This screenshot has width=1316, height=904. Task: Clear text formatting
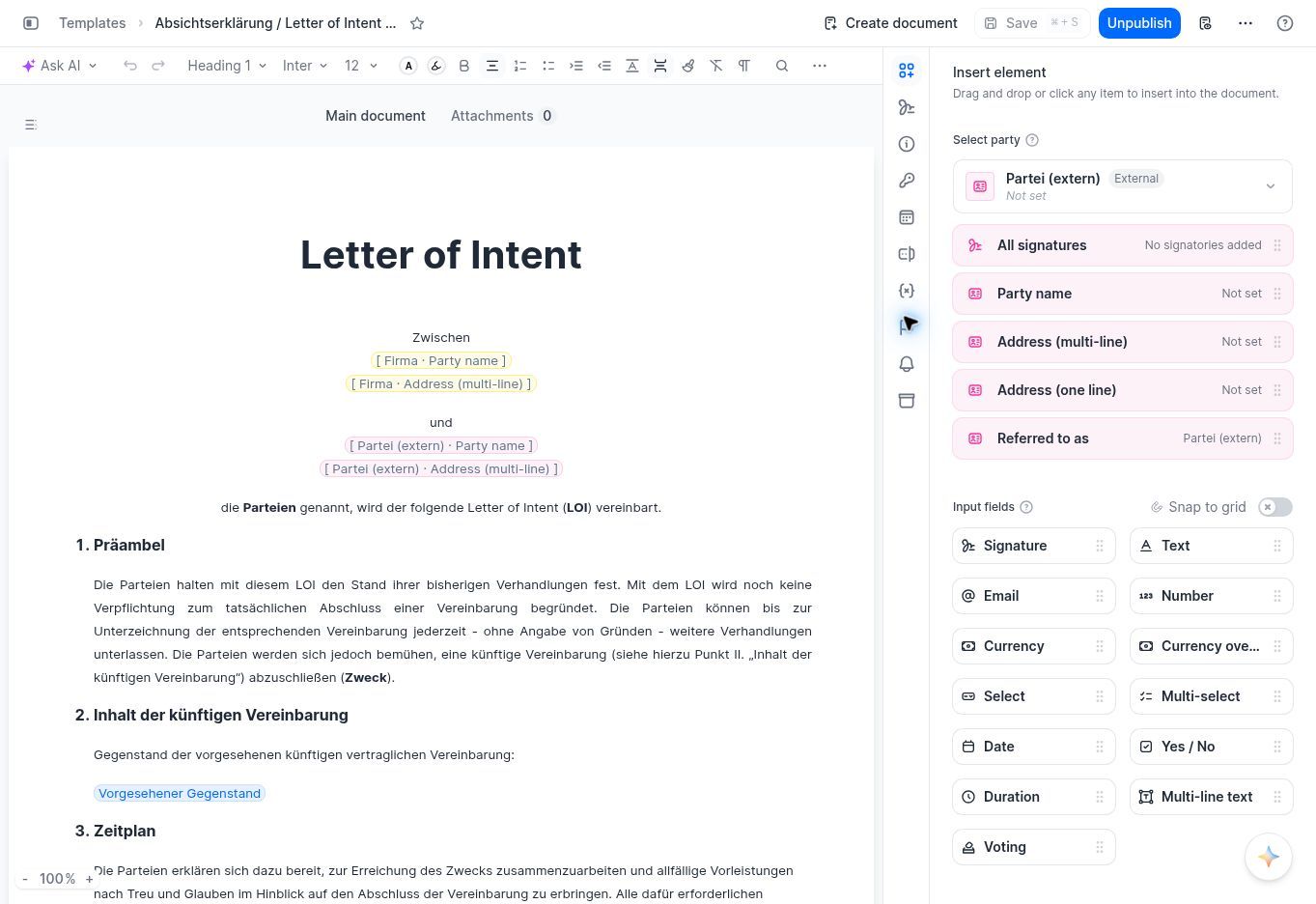point(716,66)
